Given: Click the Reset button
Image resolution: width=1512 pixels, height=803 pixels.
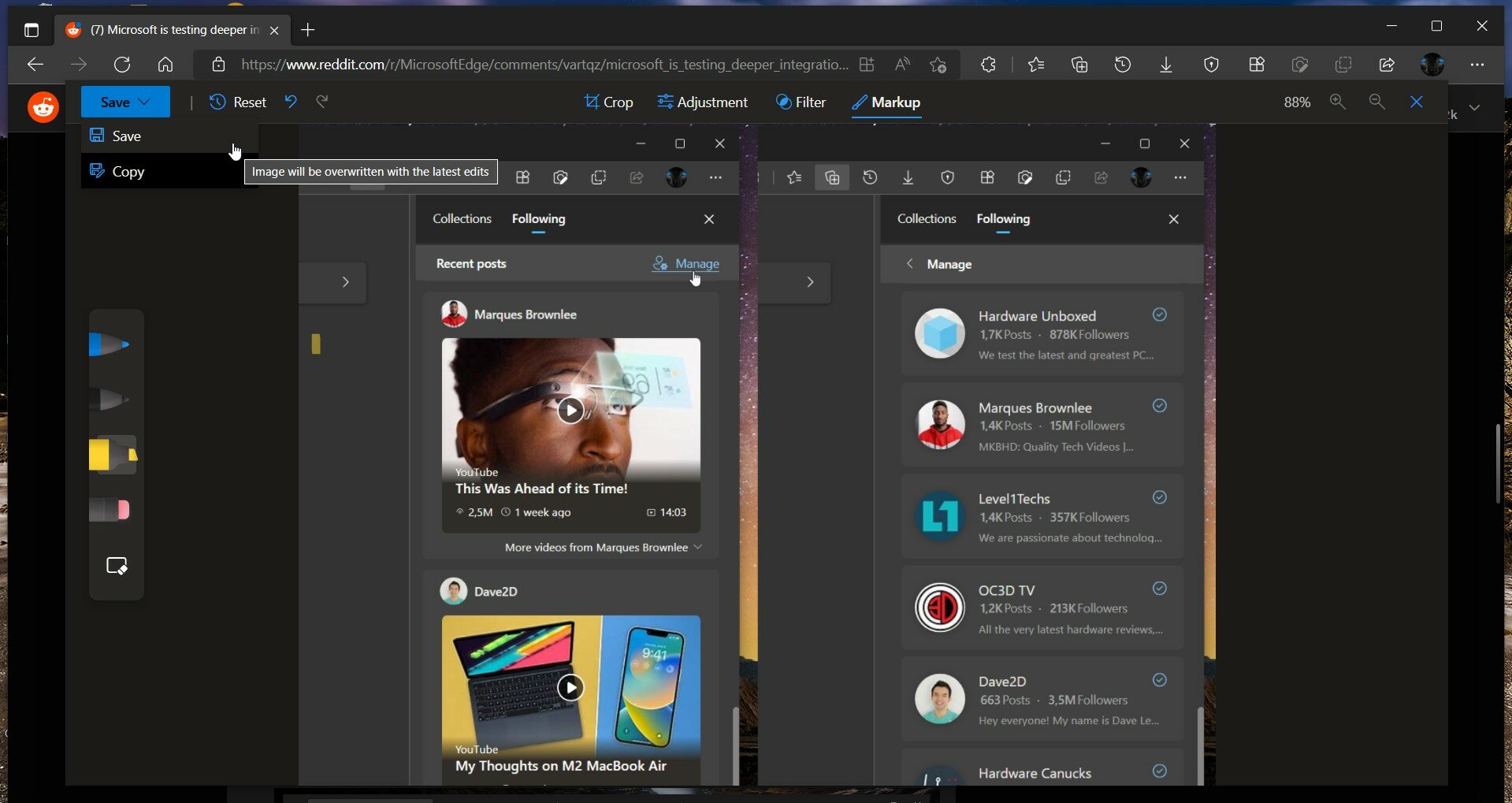Looking at the screenshot, I should click(238, 102).
